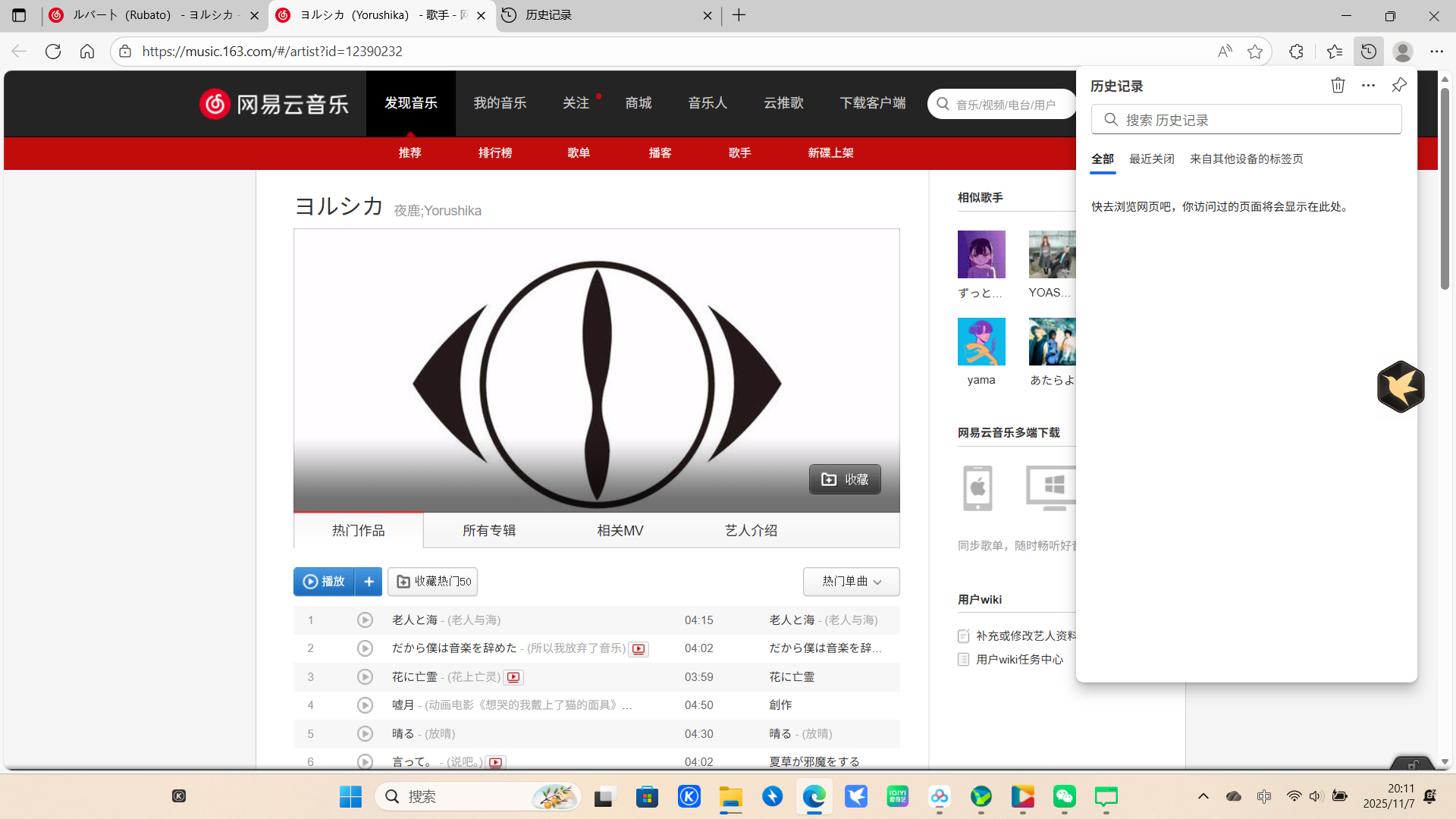
Task: Click 收藏热门50 button
Action: (432, 582)
